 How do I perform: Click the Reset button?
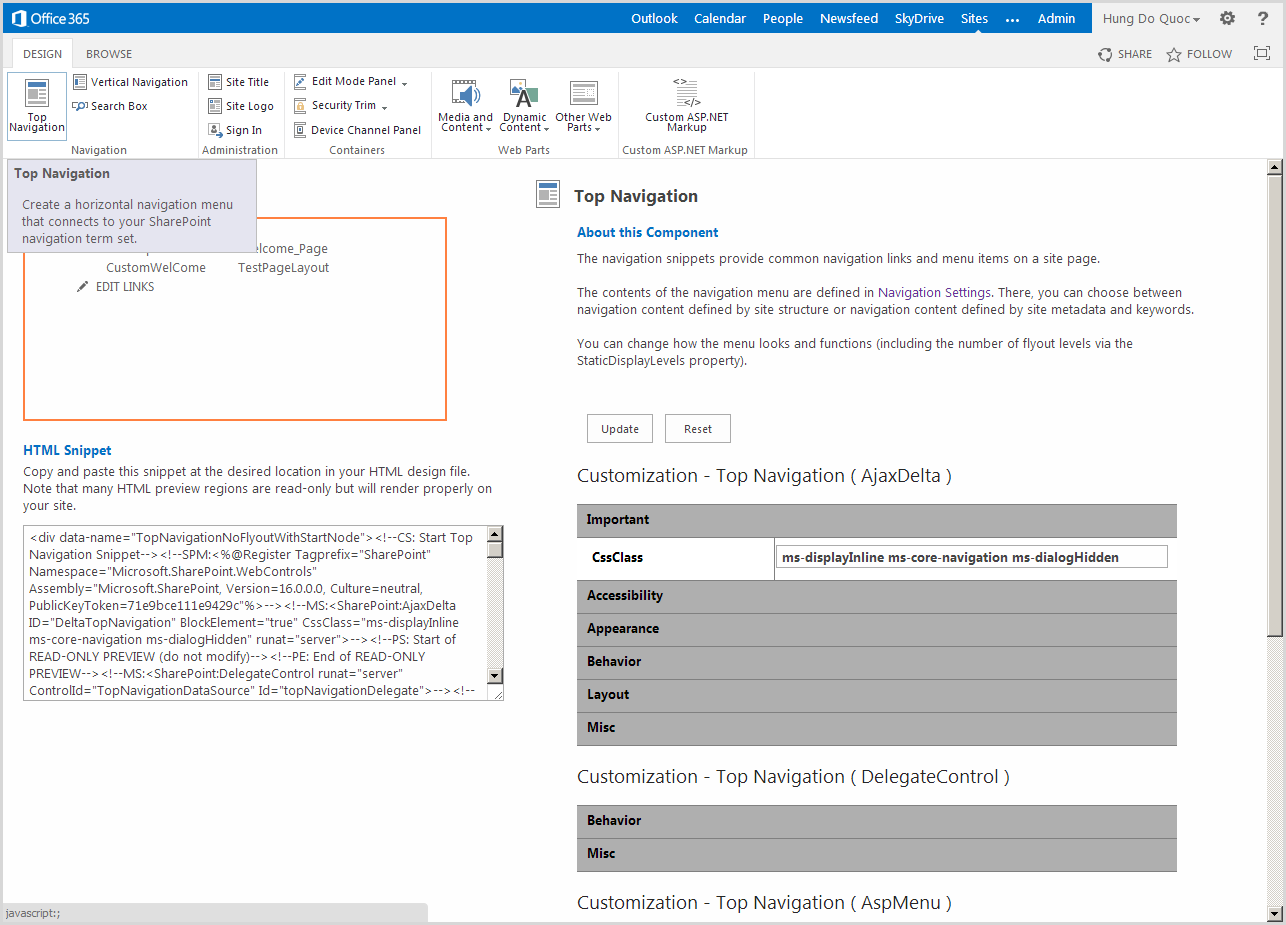698,429
